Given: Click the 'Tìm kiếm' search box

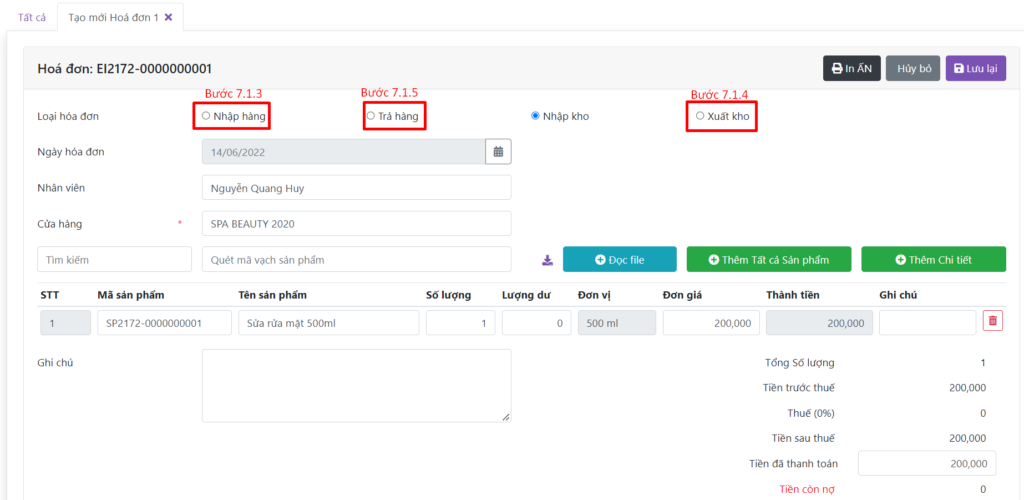Looking at the screenshot, I should pos(114,260).
